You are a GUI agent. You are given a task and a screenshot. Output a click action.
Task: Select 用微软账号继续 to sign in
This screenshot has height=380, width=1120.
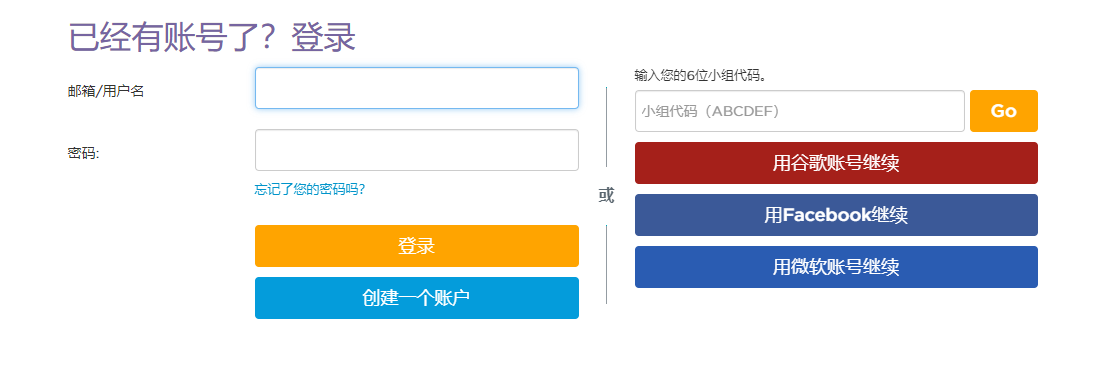click(x=836, y=267)
